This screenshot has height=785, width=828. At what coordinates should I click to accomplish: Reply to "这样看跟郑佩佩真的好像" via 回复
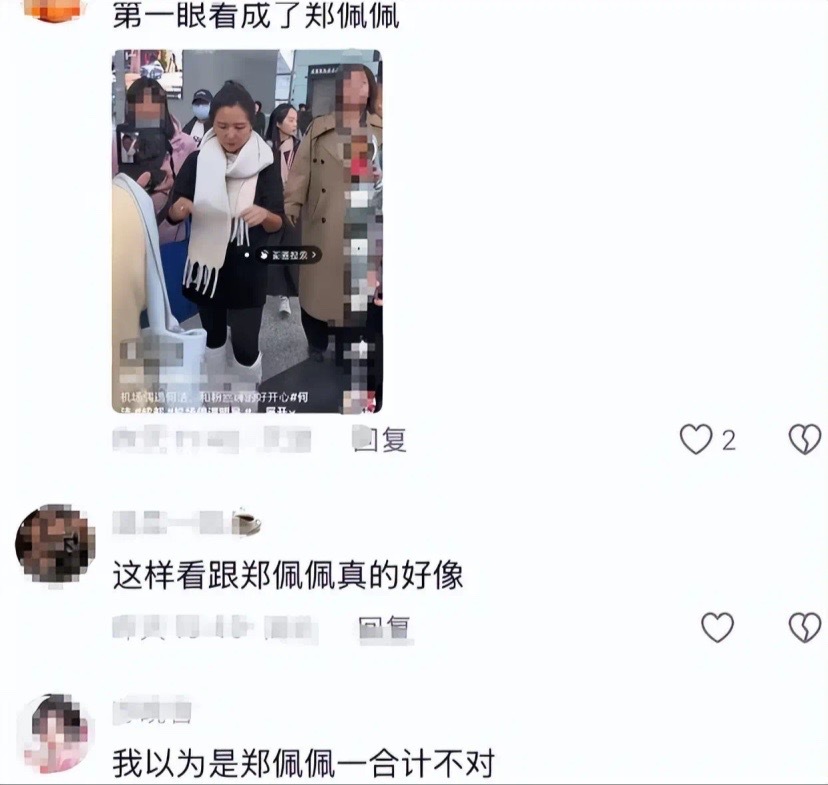point(385,629)
